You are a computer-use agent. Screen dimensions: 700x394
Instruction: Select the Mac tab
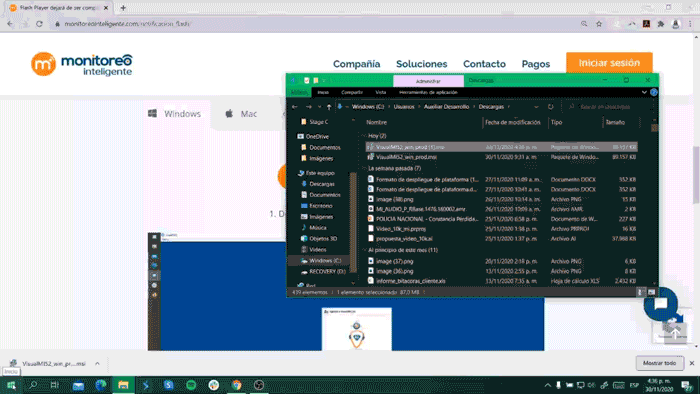[x=241, y=114]
